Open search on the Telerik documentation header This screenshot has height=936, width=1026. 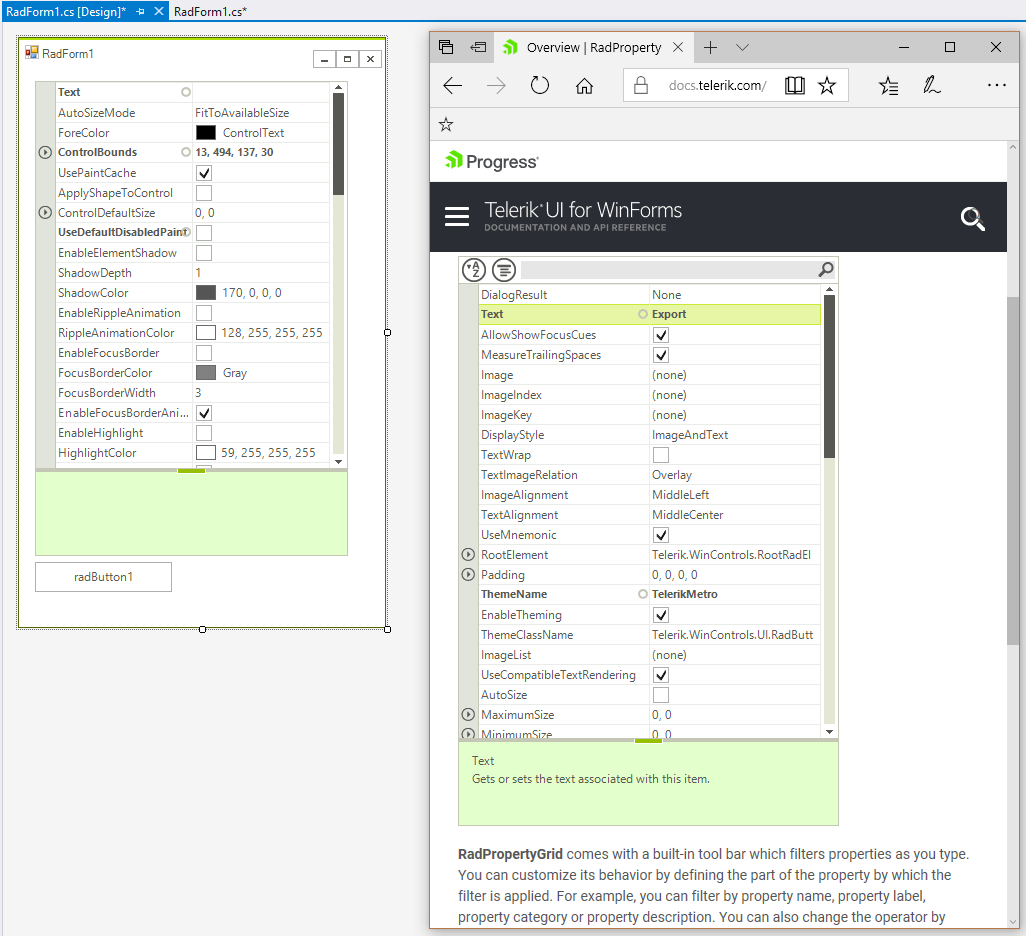coord(972,218)
